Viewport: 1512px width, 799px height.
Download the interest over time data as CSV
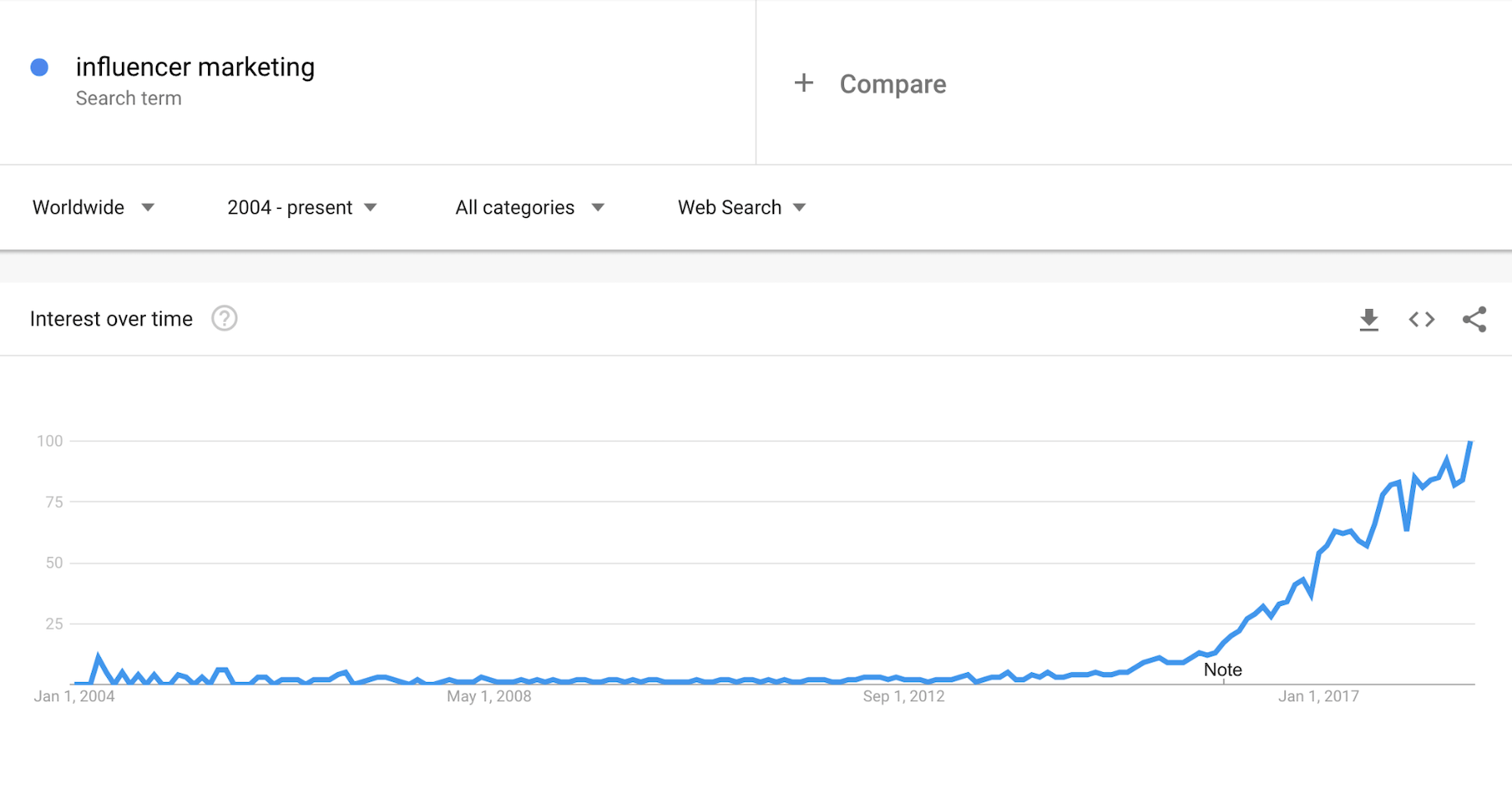pyautogui.click(x=1369, y=319)
